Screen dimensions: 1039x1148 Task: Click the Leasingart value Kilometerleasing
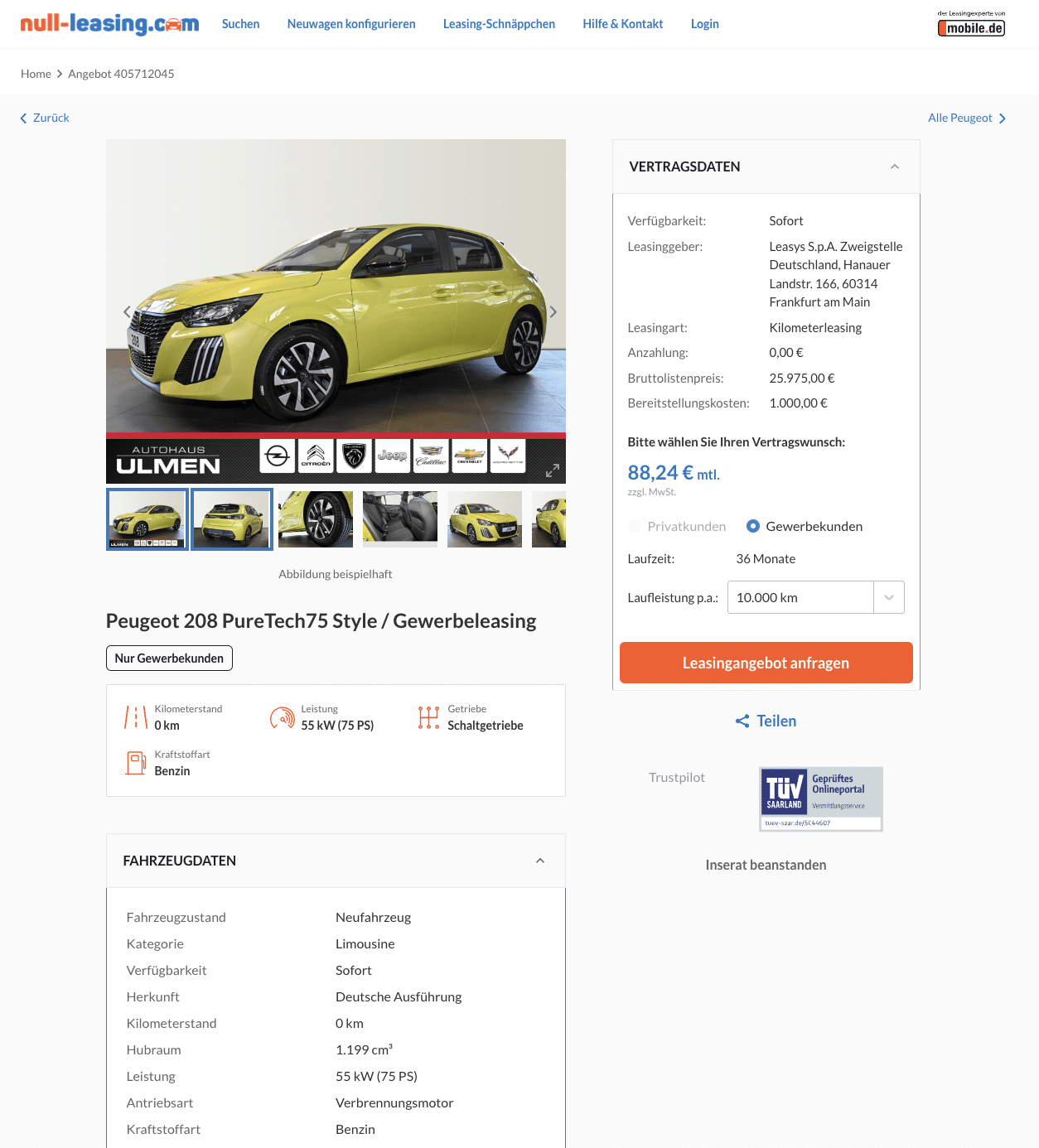pos(815,327)
